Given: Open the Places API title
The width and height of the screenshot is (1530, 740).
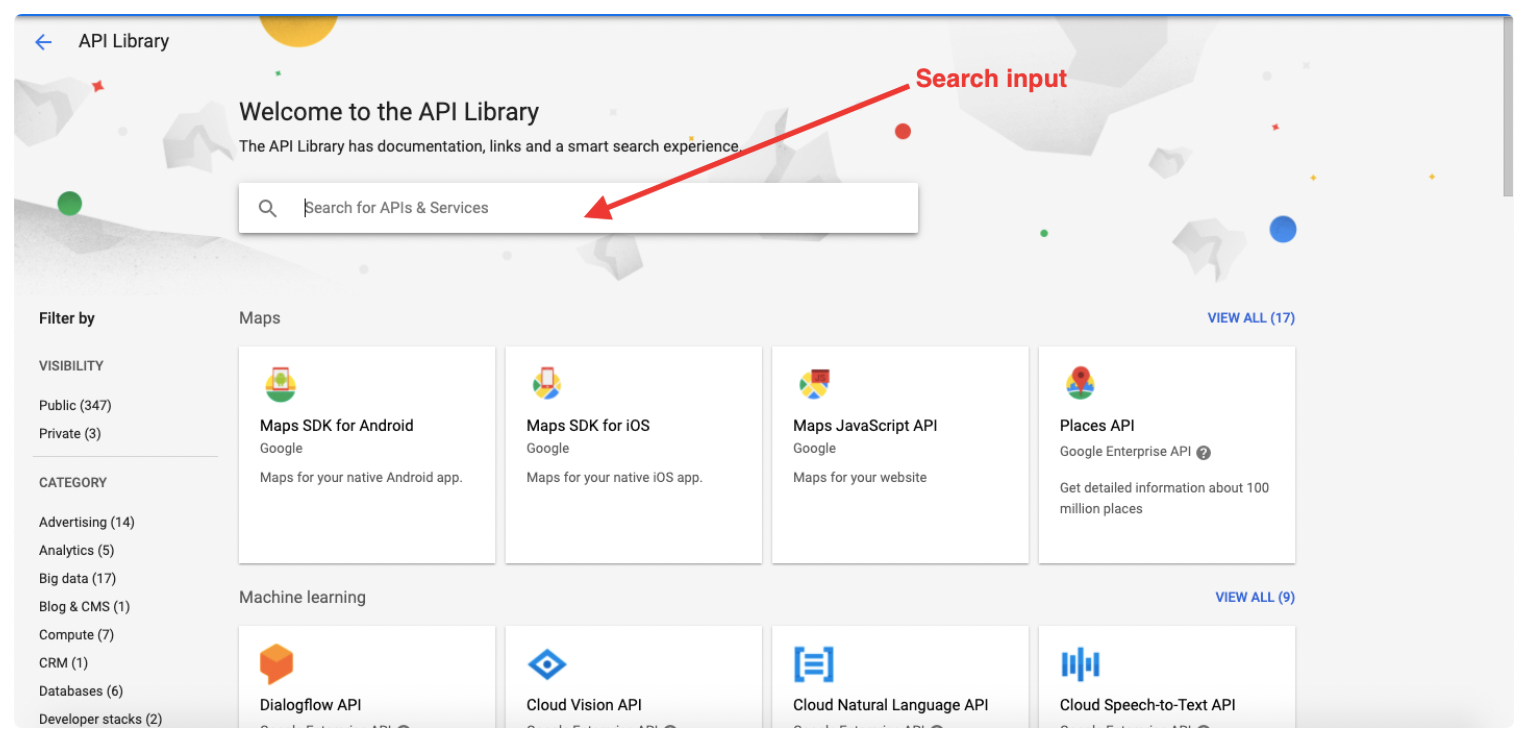Looking at the screenshot, I should point(1097,425).
